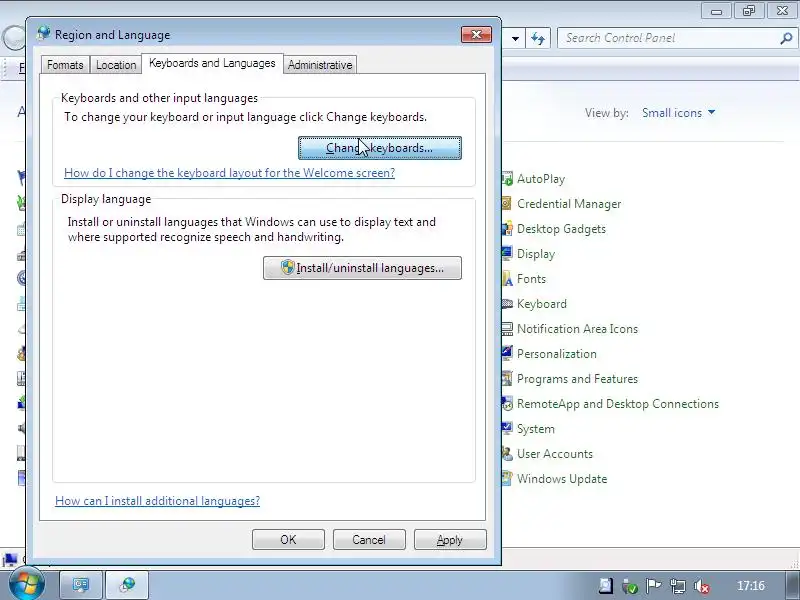Switch to the Location tab
The image size is (800, 600).
(x=116, y=65)
